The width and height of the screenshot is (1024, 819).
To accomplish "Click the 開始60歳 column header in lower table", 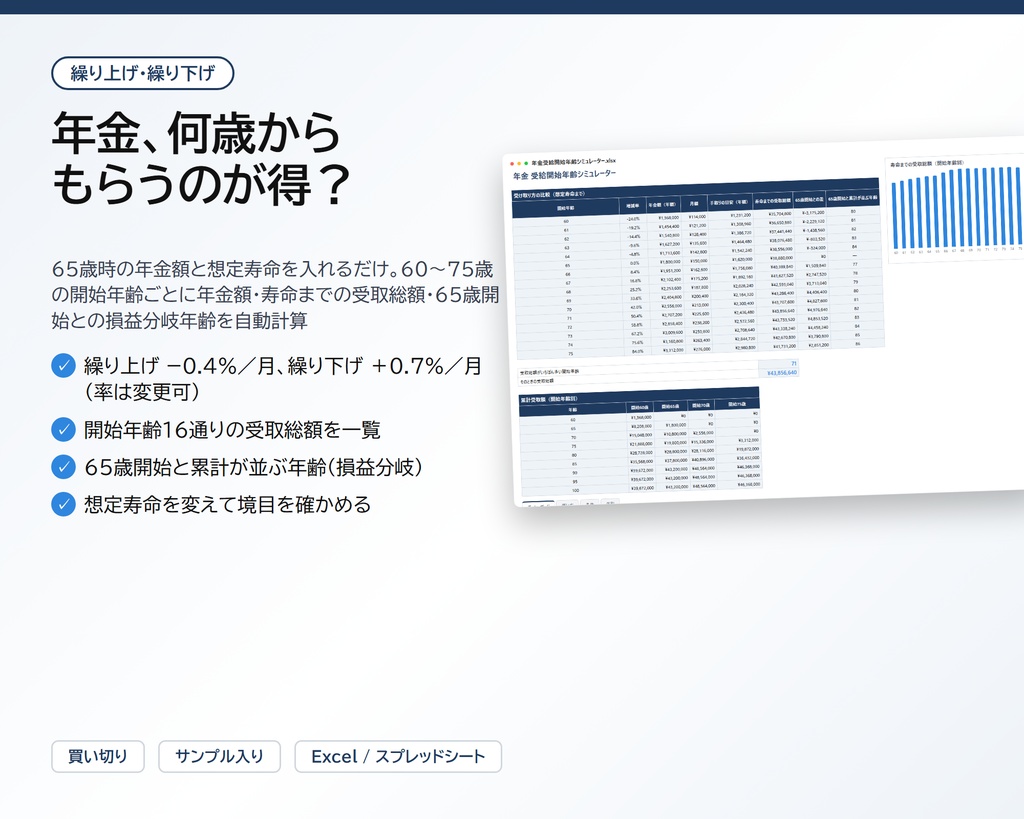I will point(640,407).
